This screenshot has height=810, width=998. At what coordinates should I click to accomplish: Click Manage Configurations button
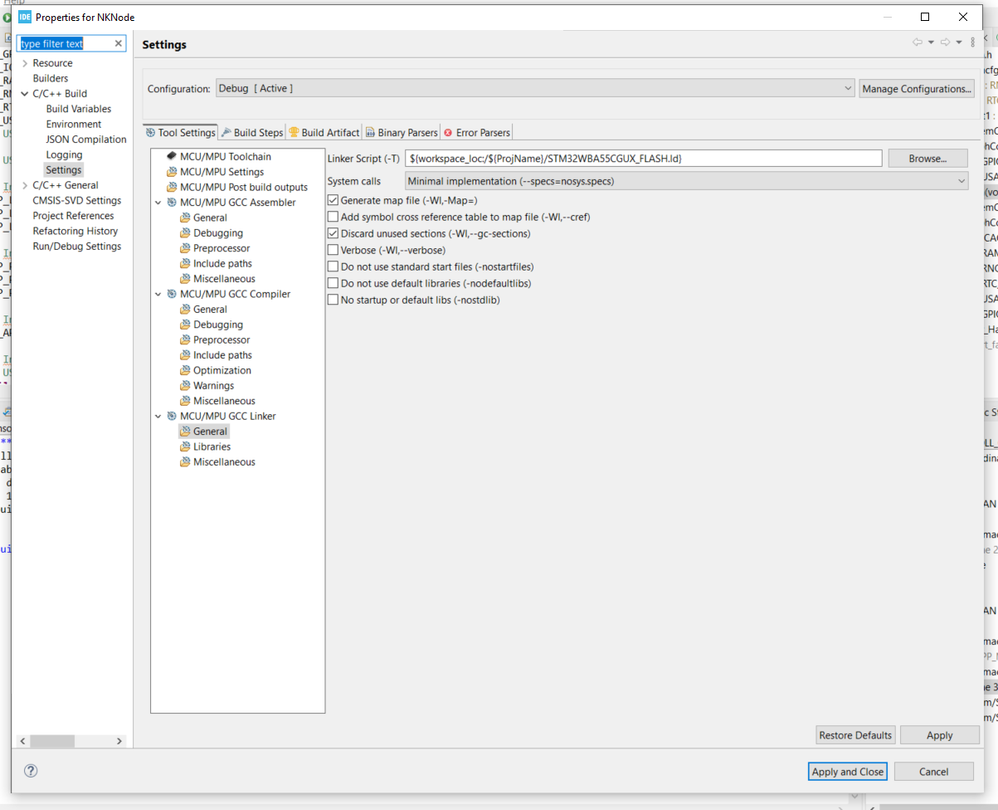(917, 88)
